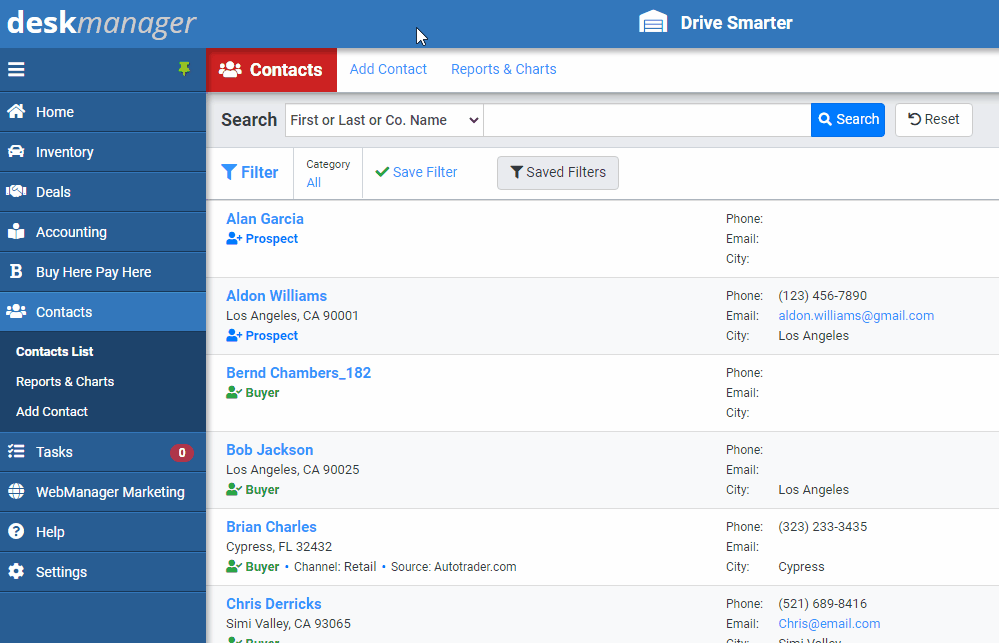Open the Help question mark icon
999x643 pixels.
[16, 531]
